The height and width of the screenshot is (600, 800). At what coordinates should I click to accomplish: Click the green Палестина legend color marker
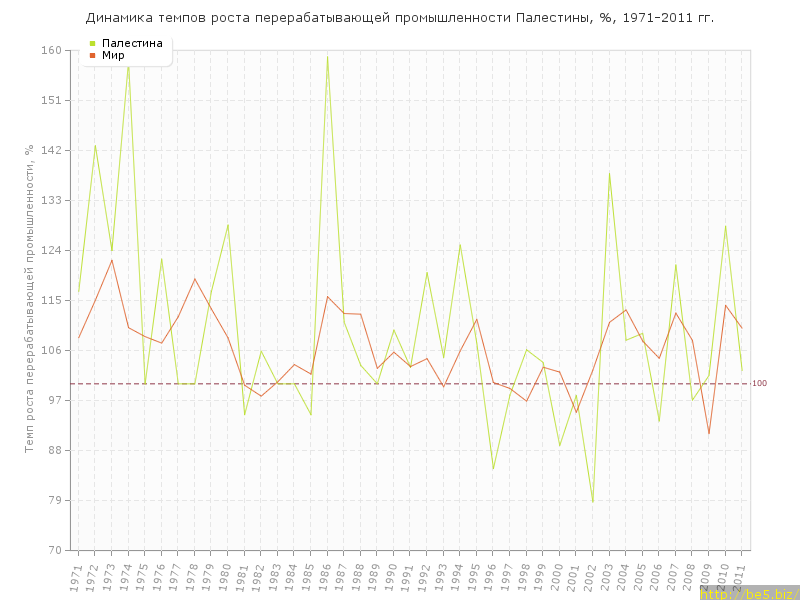point(93,43)
